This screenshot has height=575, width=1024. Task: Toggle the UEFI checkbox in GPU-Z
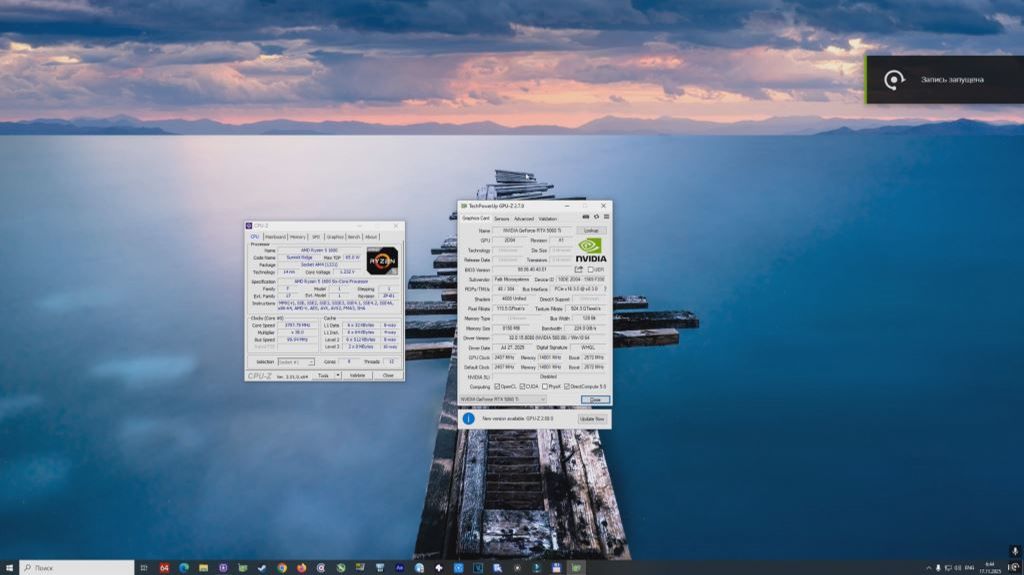[x=590, y=269]
